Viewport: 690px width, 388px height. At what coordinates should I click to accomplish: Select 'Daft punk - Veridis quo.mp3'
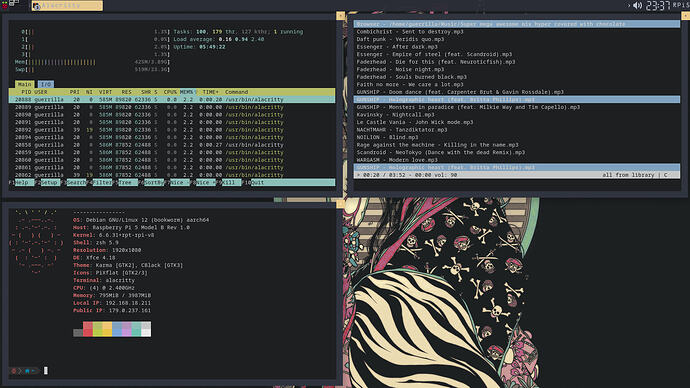point(400,39)
